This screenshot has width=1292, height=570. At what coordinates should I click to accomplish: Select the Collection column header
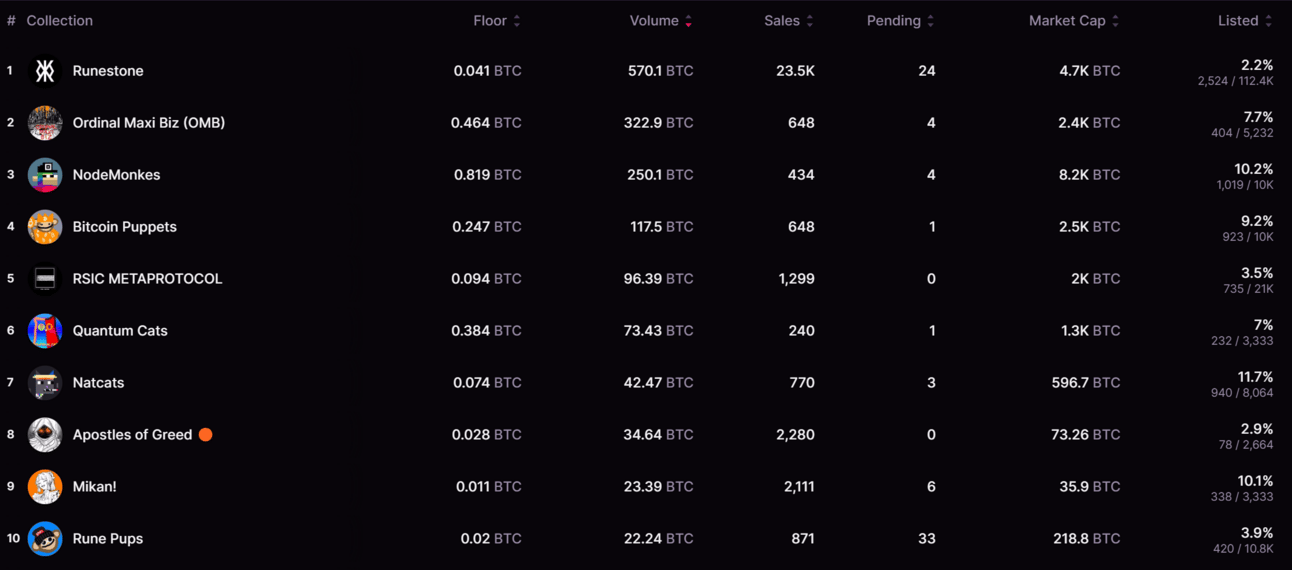[x=60, y=21]
